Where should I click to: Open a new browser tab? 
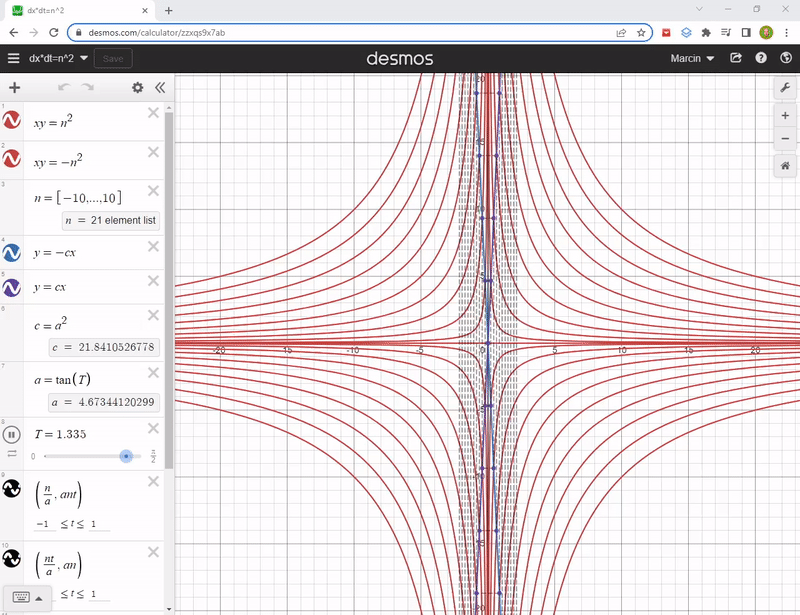(x=168, y=10)
